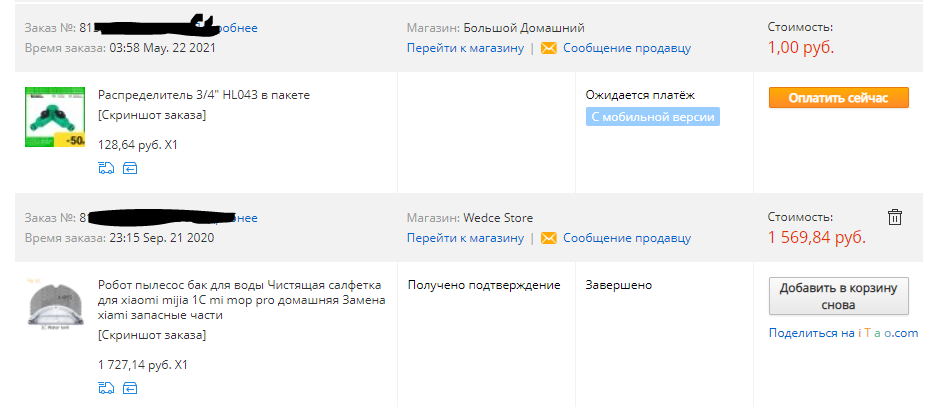
Task: Click envelope icon in Большой Домашний order
Action: [549, 48]
